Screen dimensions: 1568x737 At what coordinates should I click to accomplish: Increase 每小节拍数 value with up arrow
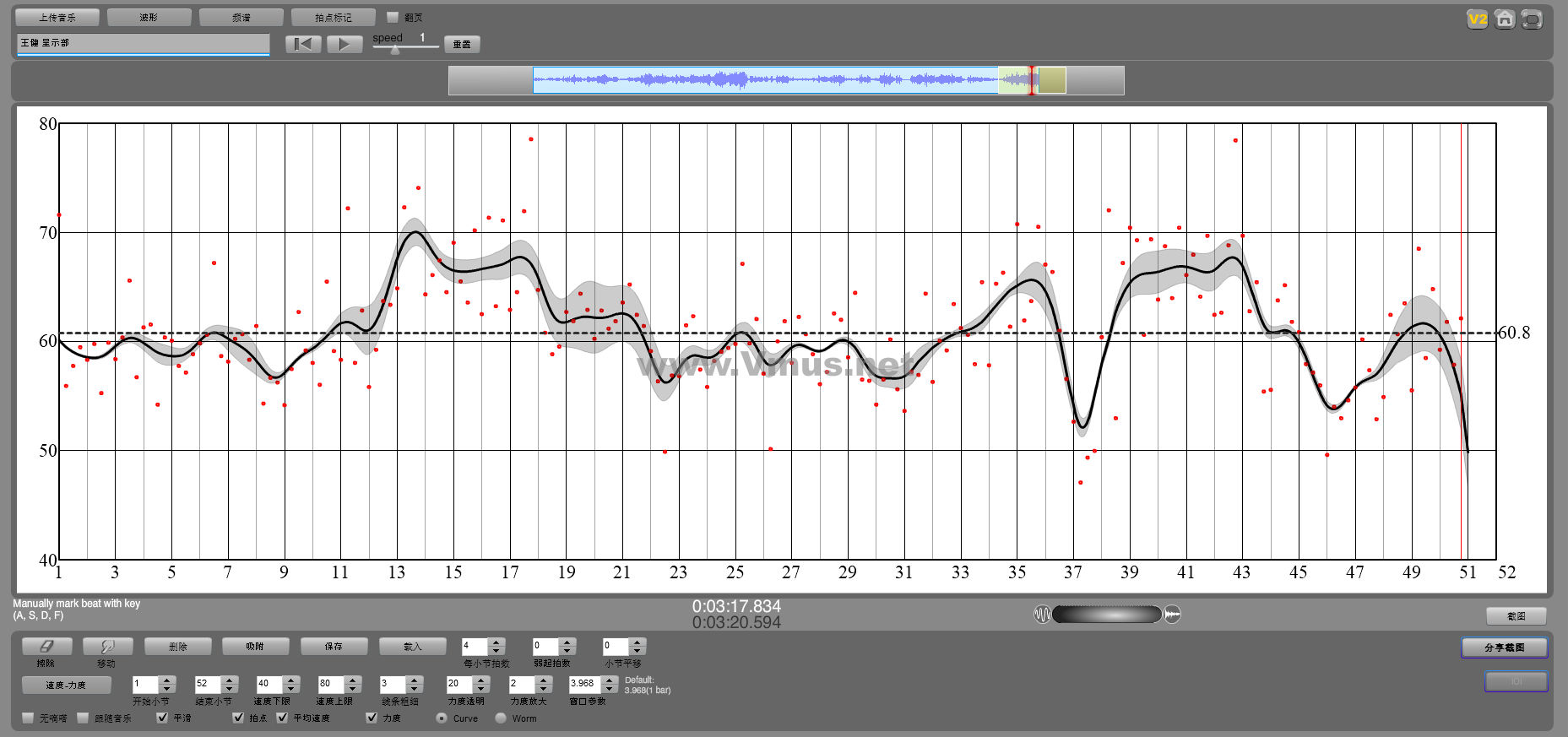[x=496, y=642]
